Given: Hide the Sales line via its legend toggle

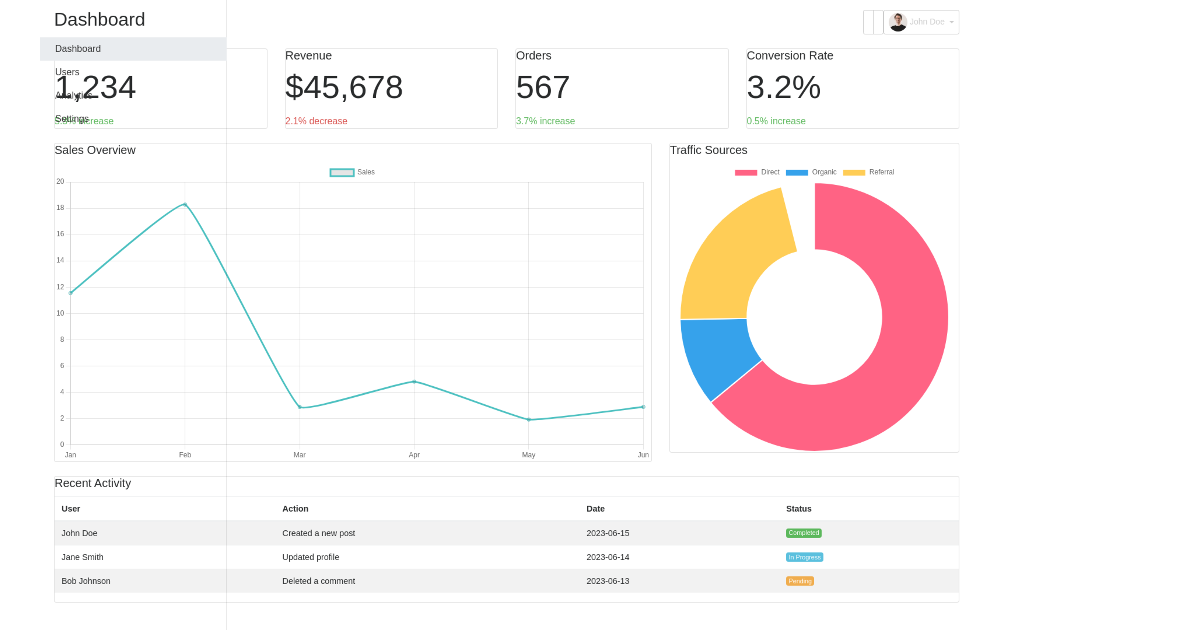Looking at the screenshot, I should (340, 172).
